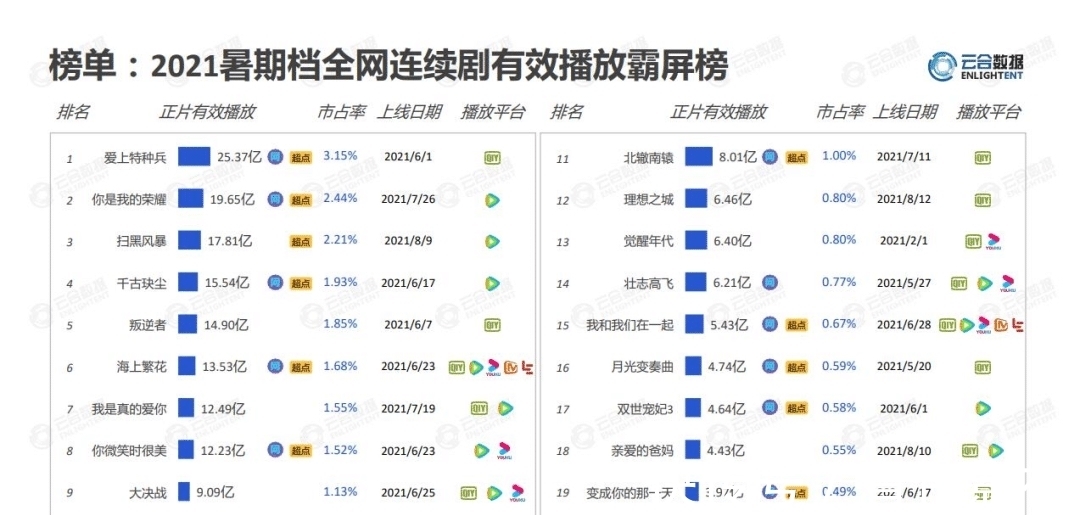Click blue bar next to 14.90亿
This screenshot has width=1080, height=515.
point(187,324)
